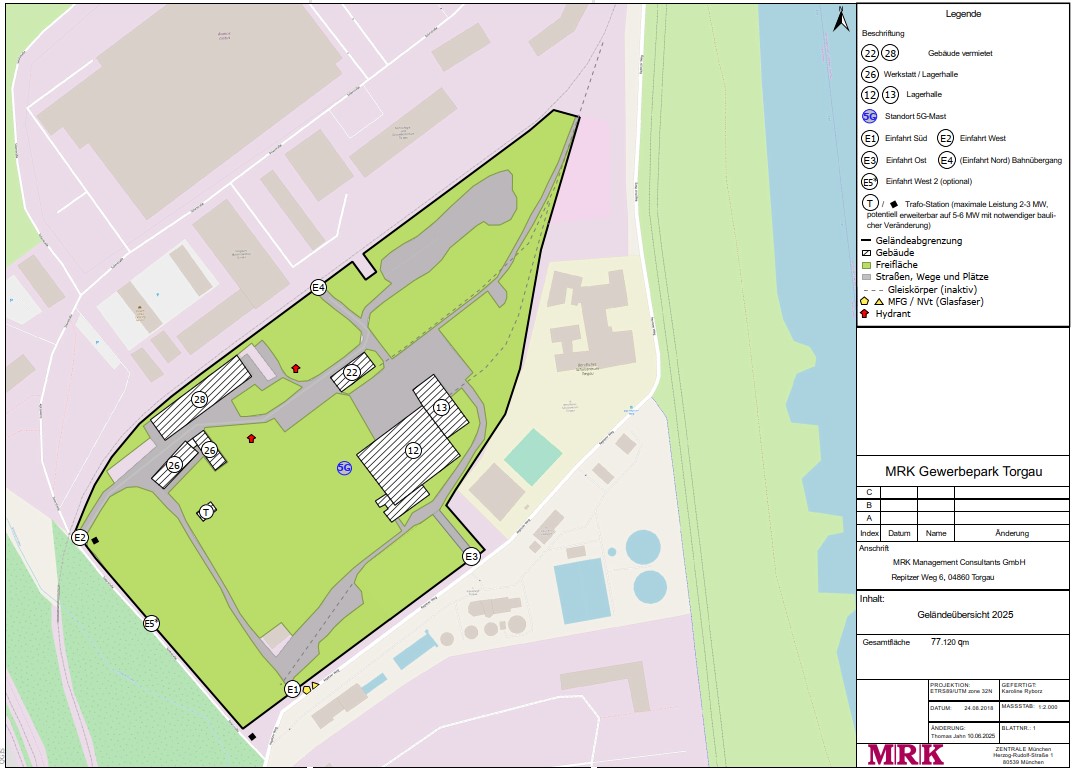Select building 13 circle label on the map

click(441, 408)
